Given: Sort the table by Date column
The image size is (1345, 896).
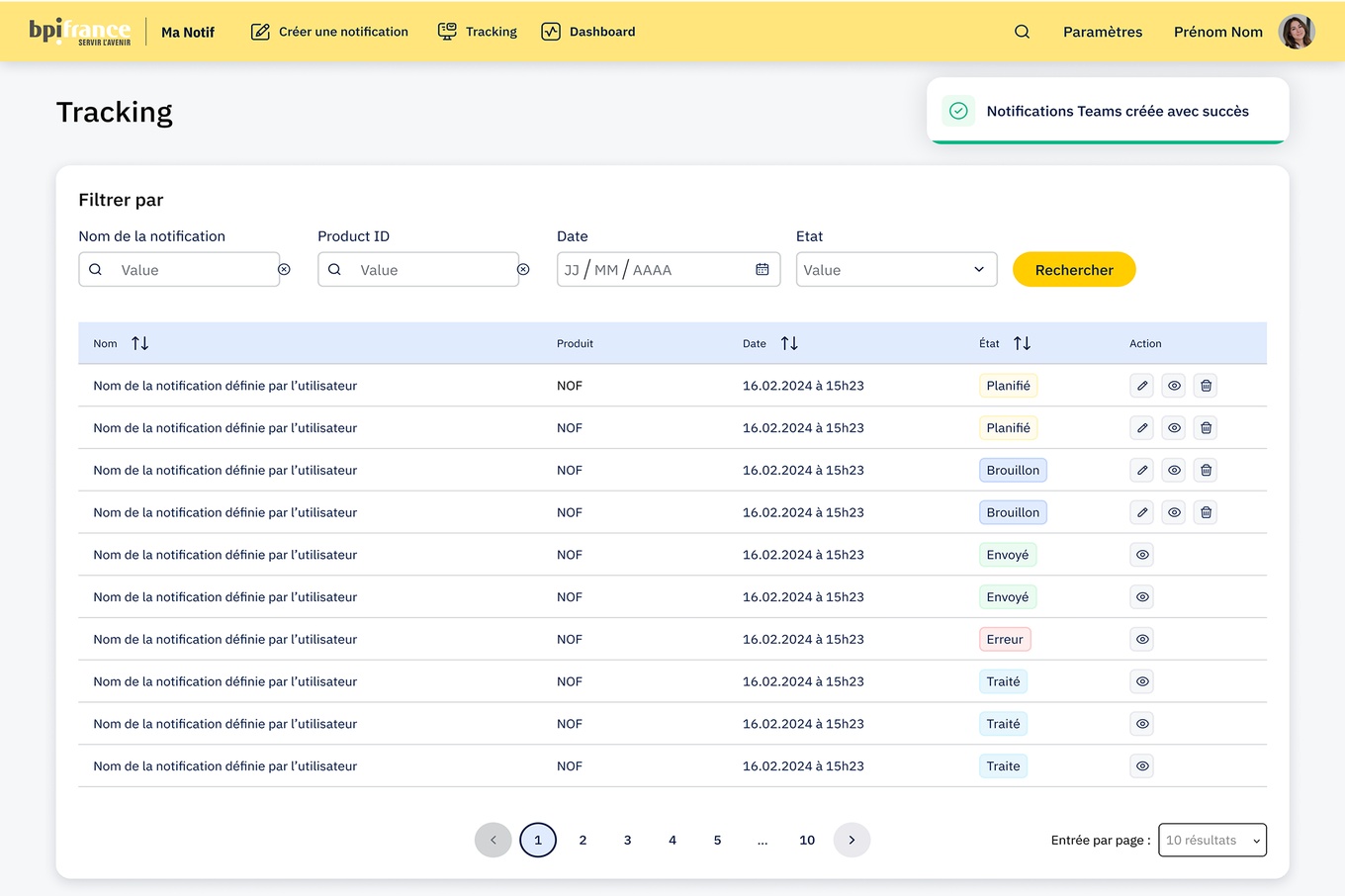Looking at the screenshot, I should pos(789,343).
